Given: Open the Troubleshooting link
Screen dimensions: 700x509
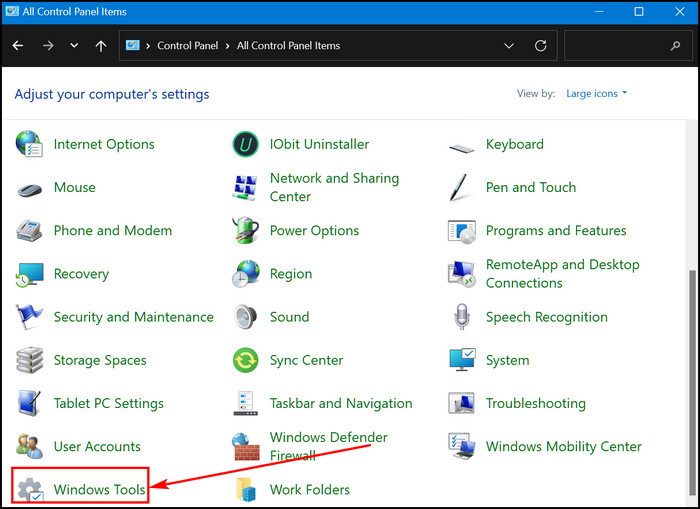Looking at the screenshot, I should 536,404.
